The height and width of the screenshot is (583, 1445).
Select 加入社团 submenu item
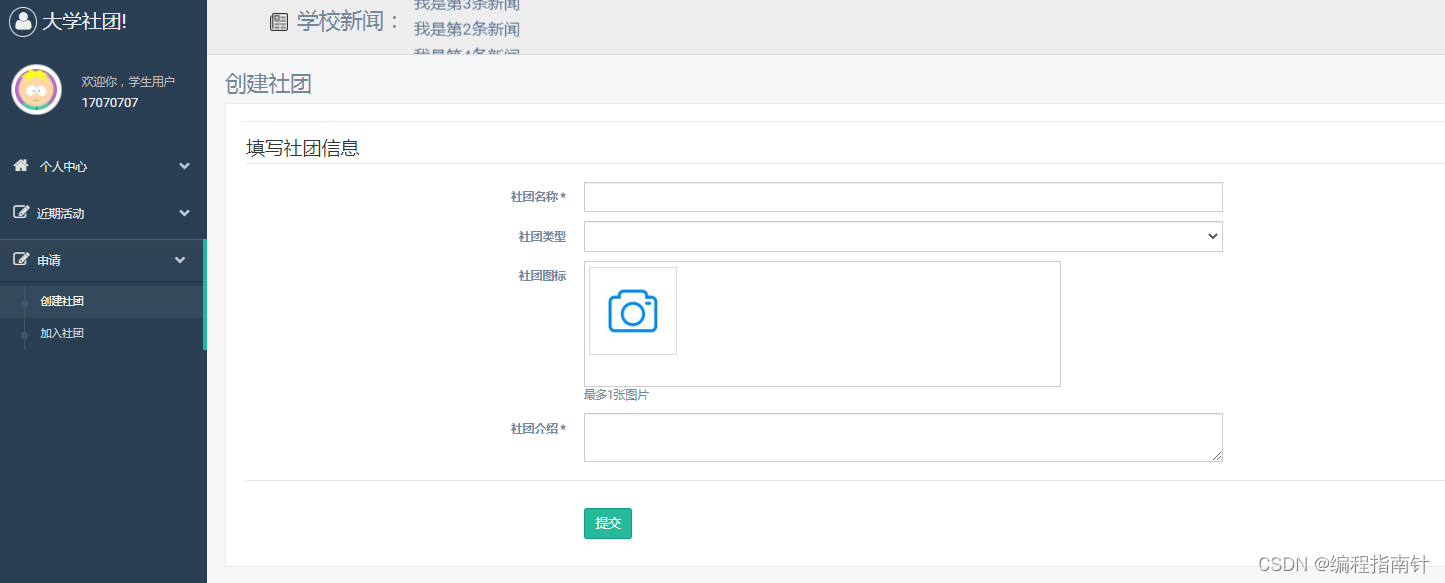(x=62, y=333)
